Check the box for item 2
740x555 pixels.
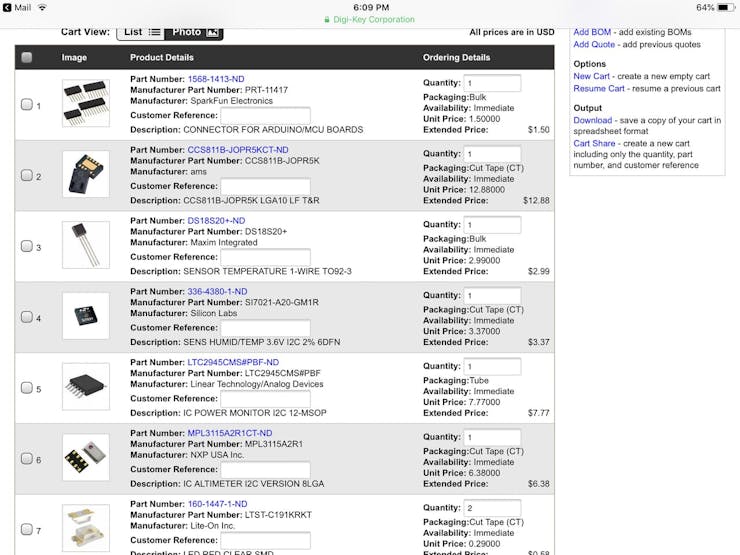pyautogui.click(x=27, y=175)
